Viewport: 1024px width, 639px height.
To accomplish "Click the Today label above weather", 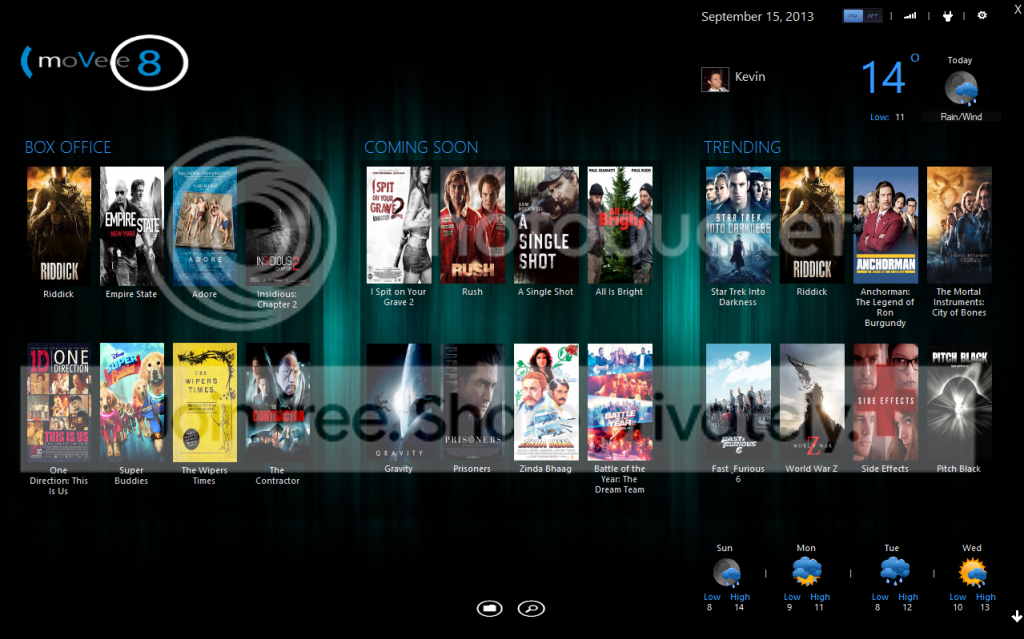I will click(960, 60).
